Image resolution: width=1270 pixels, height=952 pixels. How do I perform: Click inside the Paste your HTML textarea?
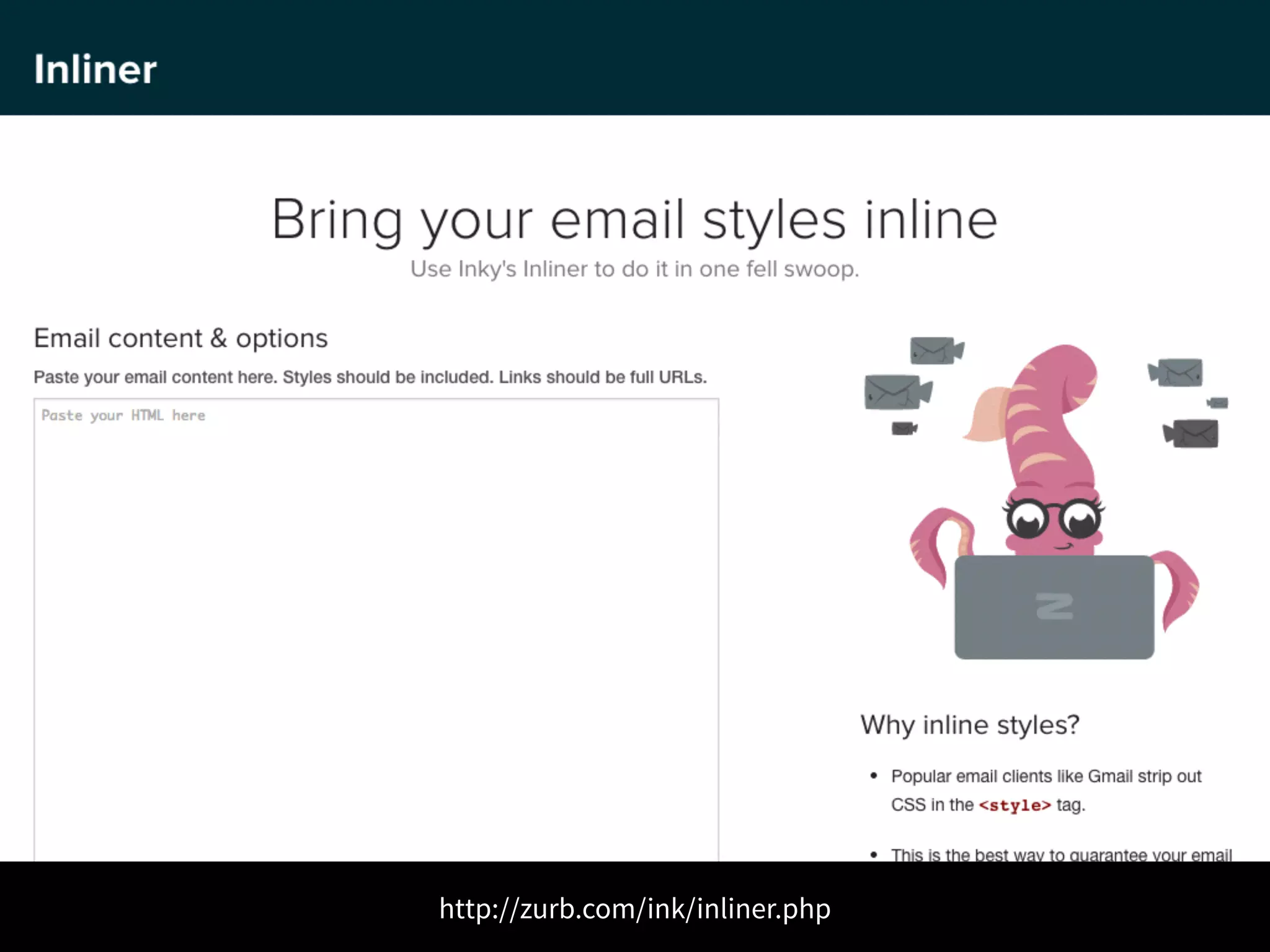(x=376, y=630)
